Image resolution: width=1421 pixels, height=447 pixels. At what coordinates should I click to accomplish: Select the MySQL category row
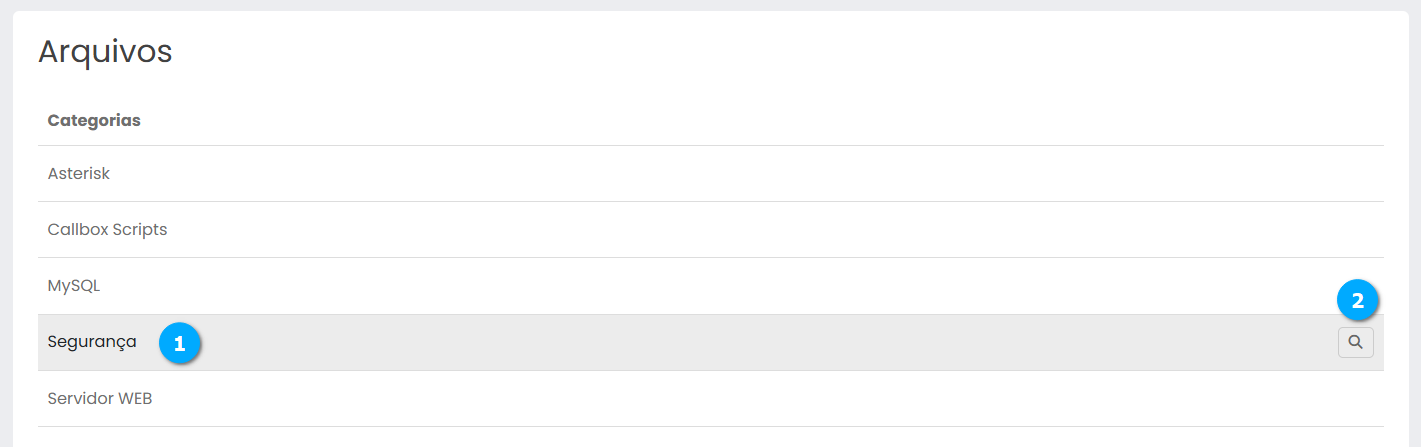tap(74, 286)
